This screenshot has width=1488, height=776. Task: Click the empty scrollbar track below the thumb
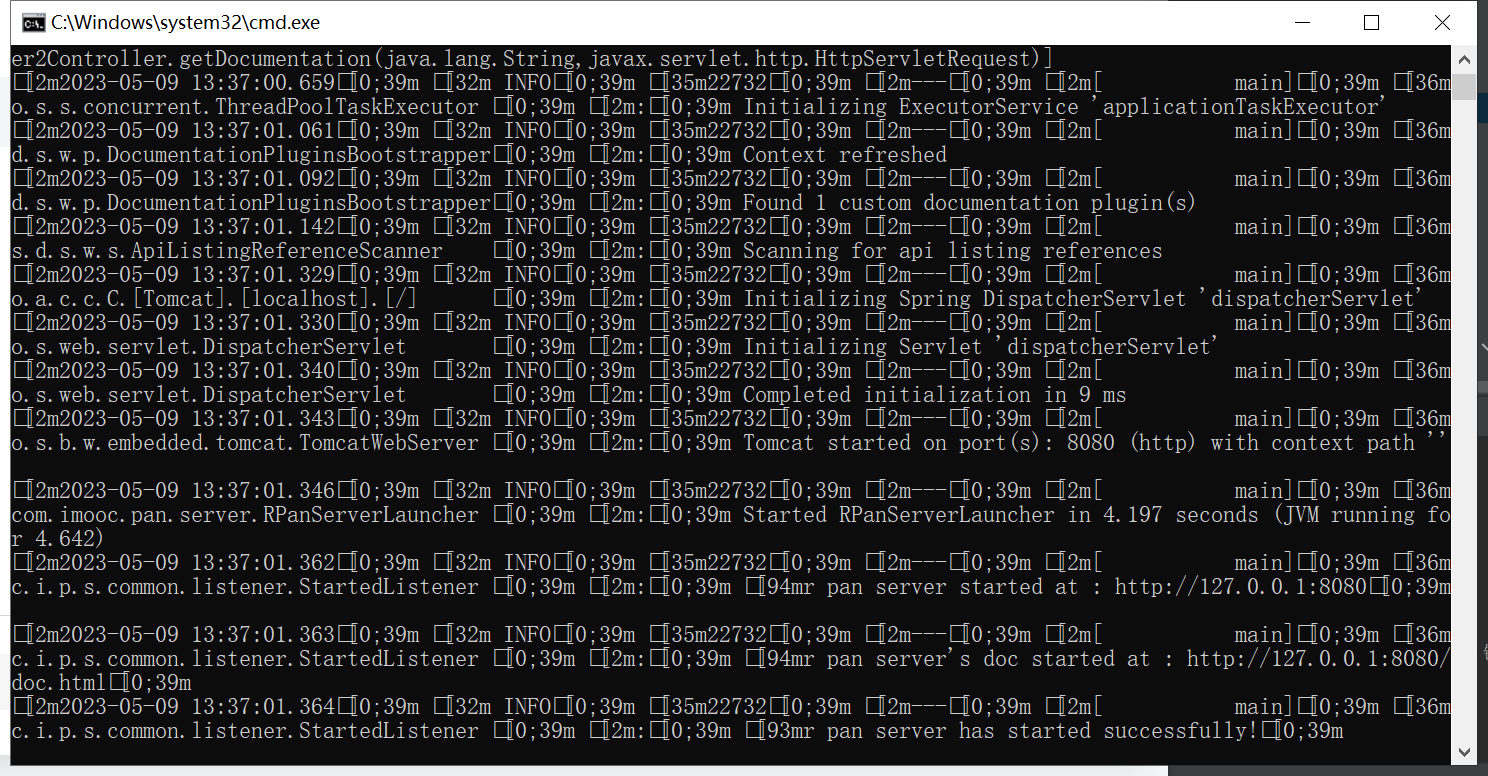[x=1464, y=420]
